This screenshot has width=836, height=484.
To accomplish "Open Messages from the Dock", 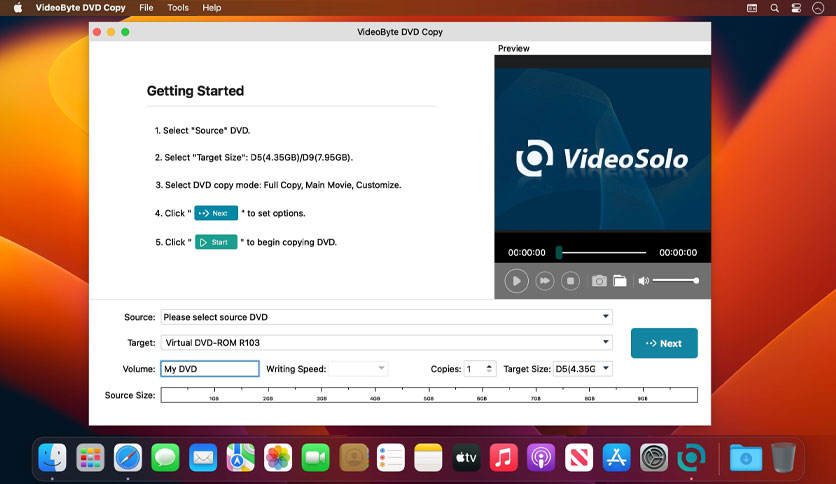I will click(x=165, y=457).
